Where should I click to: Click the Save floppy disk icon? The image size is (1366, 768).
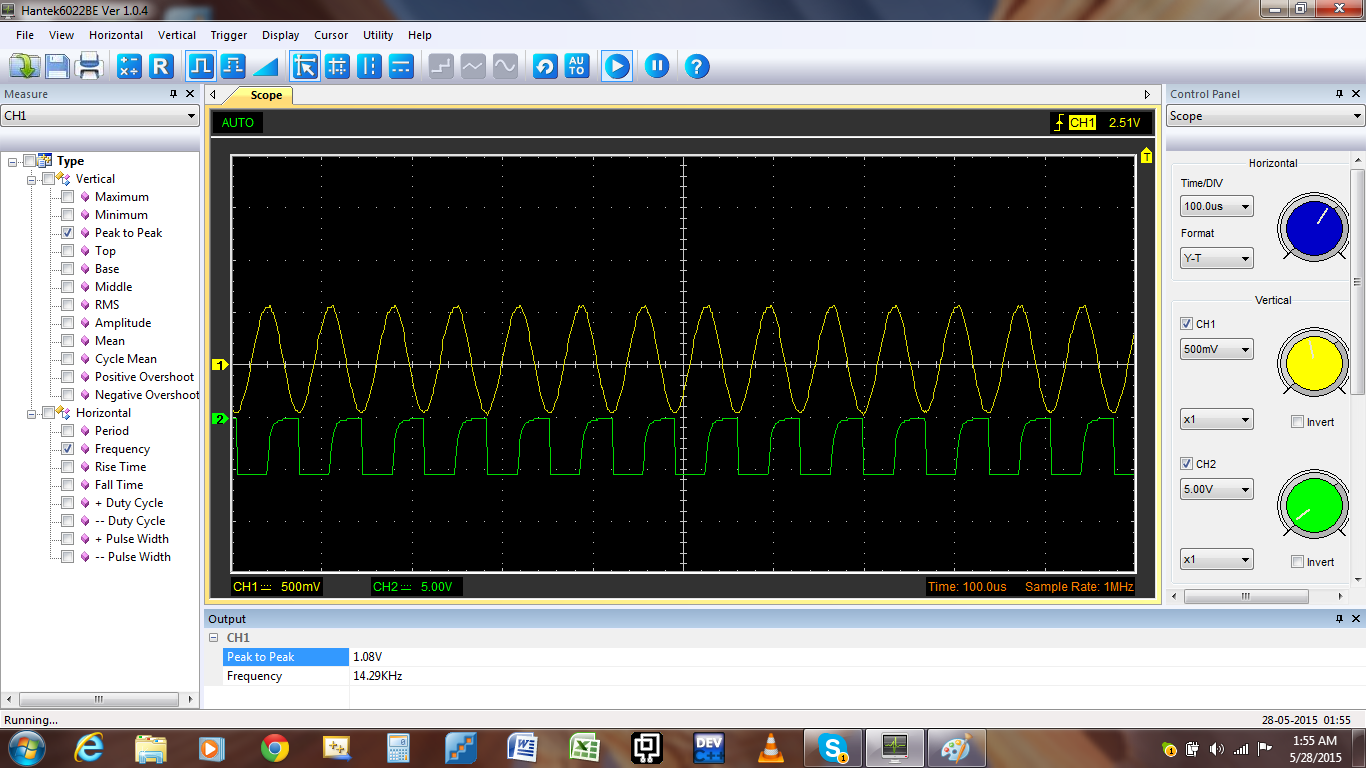(57, 67)
